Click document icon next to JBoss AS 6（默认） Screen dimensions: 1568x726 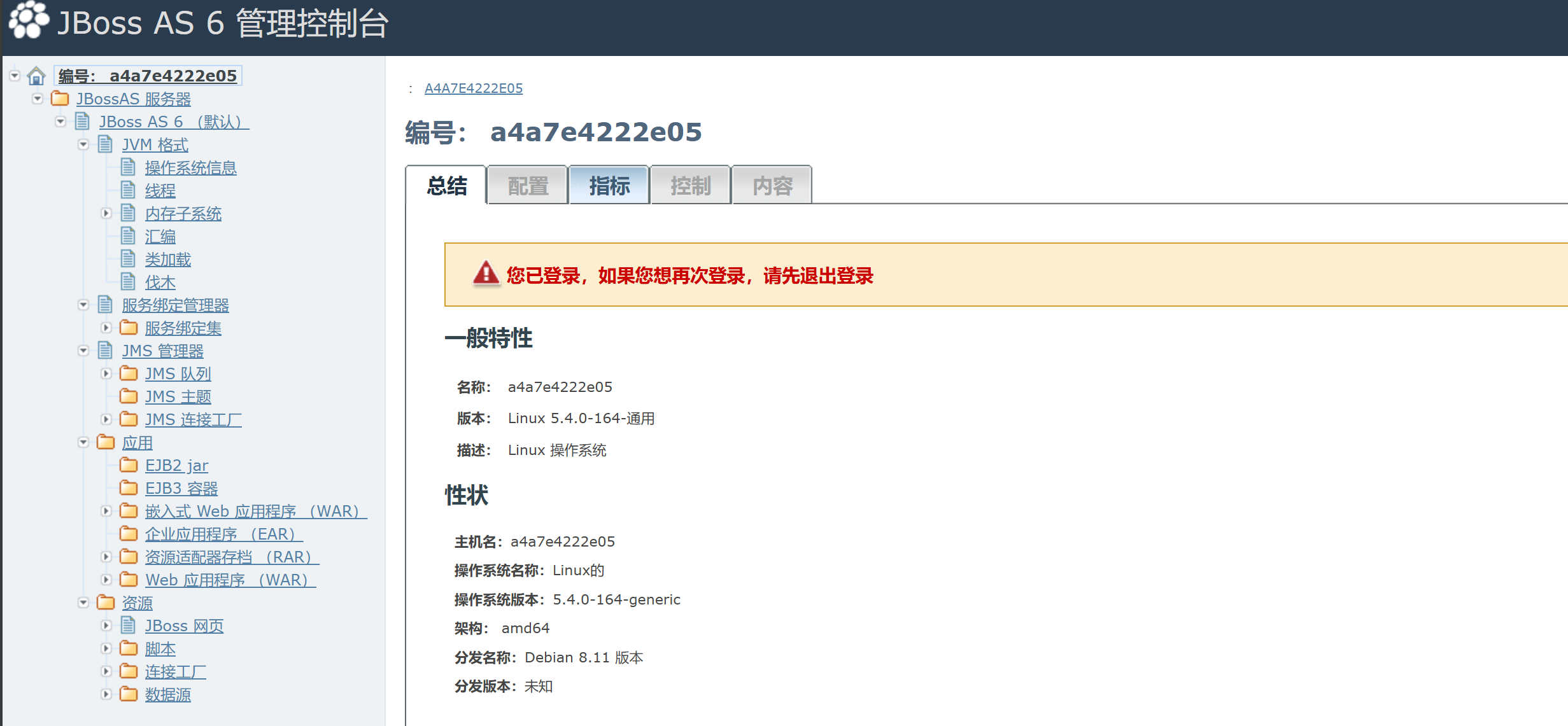point(82,121)
